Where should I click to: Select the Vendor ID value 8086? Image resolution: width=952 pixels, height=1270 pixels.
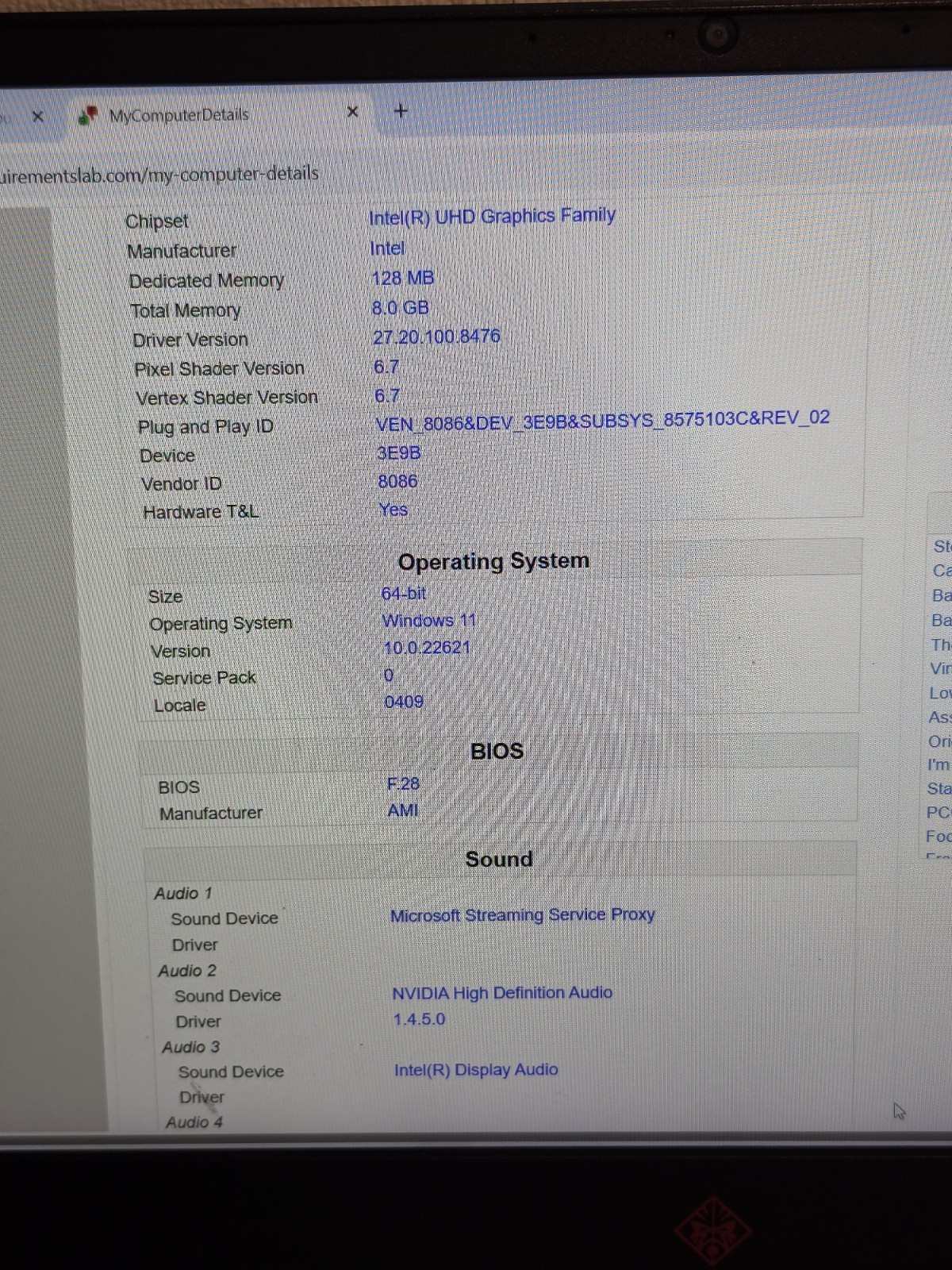pyautogui.click(x=397, y=482)
